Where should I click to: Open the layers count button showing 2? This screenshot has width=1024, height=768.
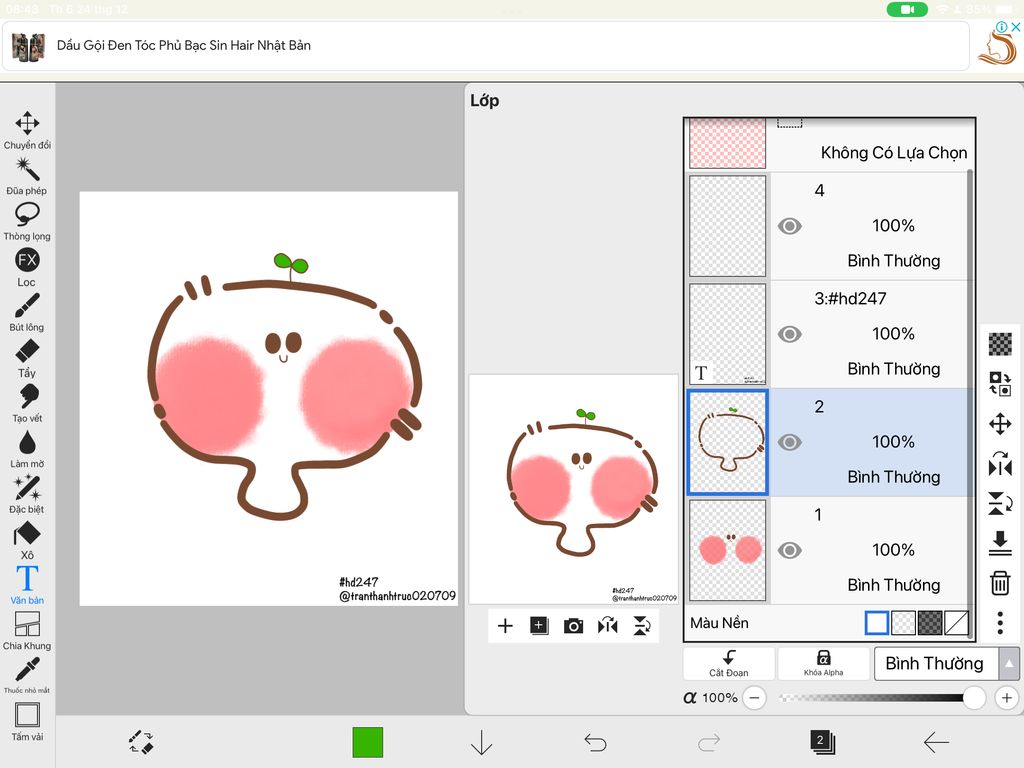822,743
